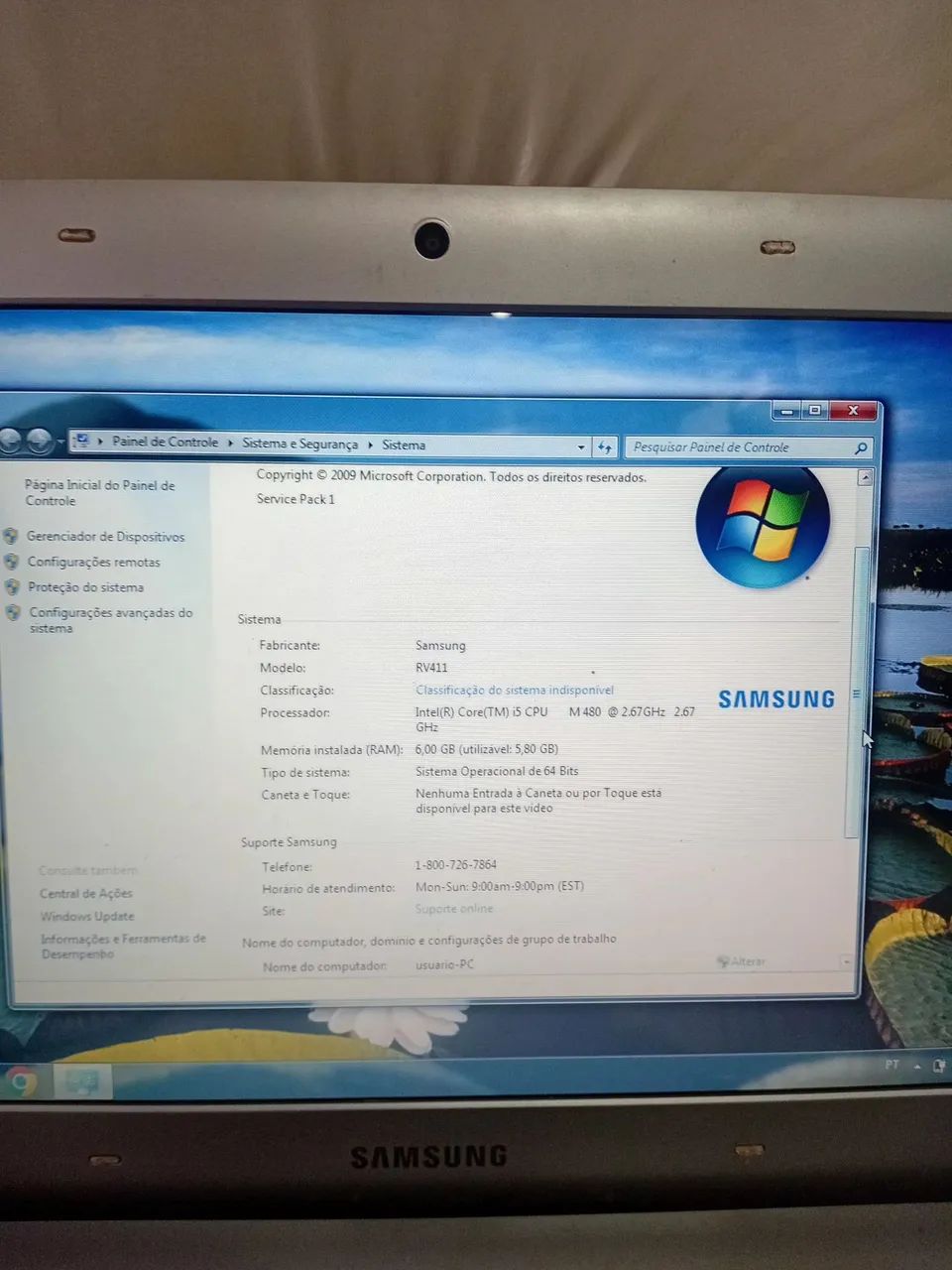Click the Intel Core i5 processor value
The width and height of the screenshot is (952, 1270).
(x=555, y=718)
